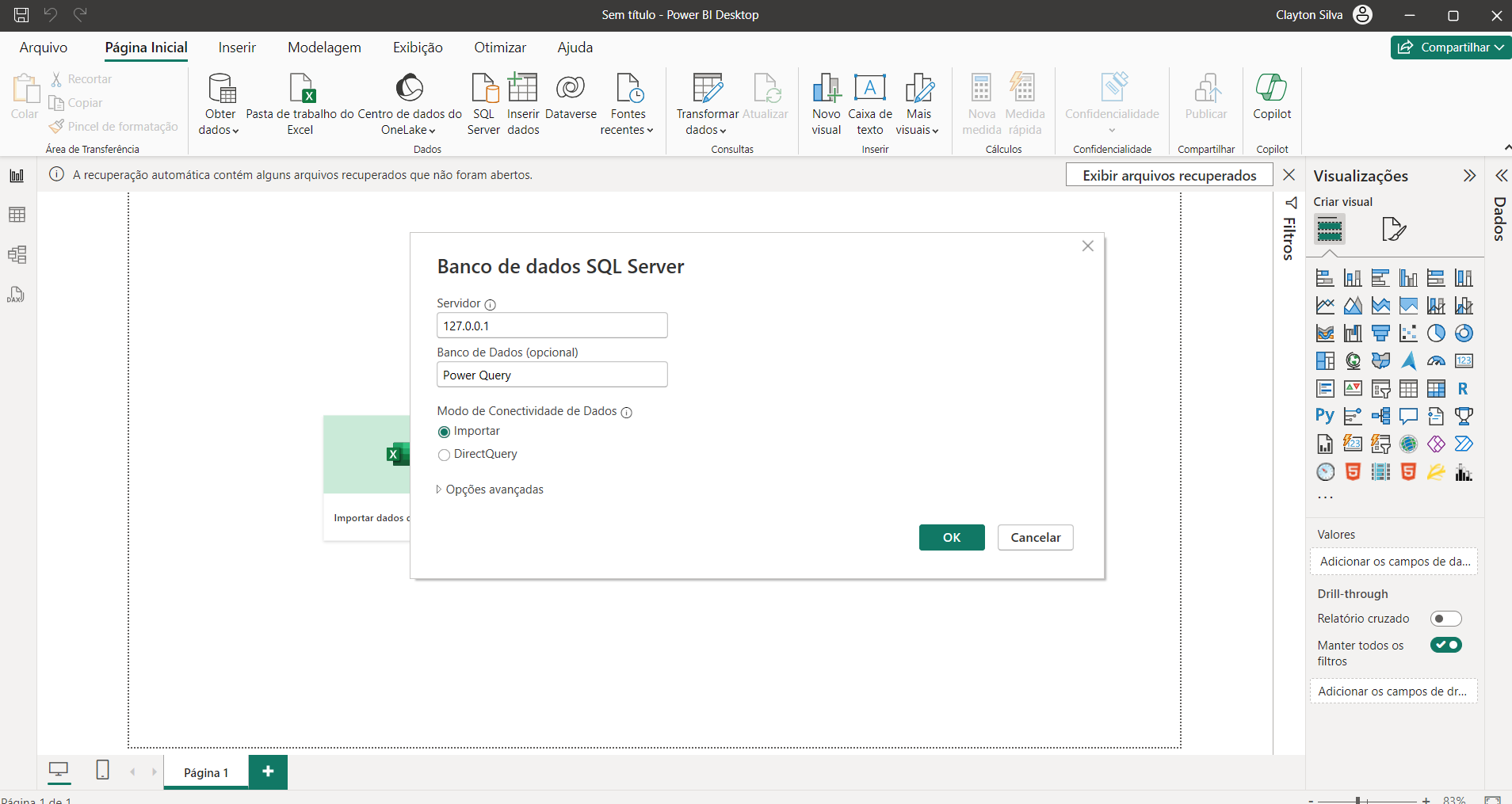
Task: Expand Opções avançadas section
Action: (490, 490)
